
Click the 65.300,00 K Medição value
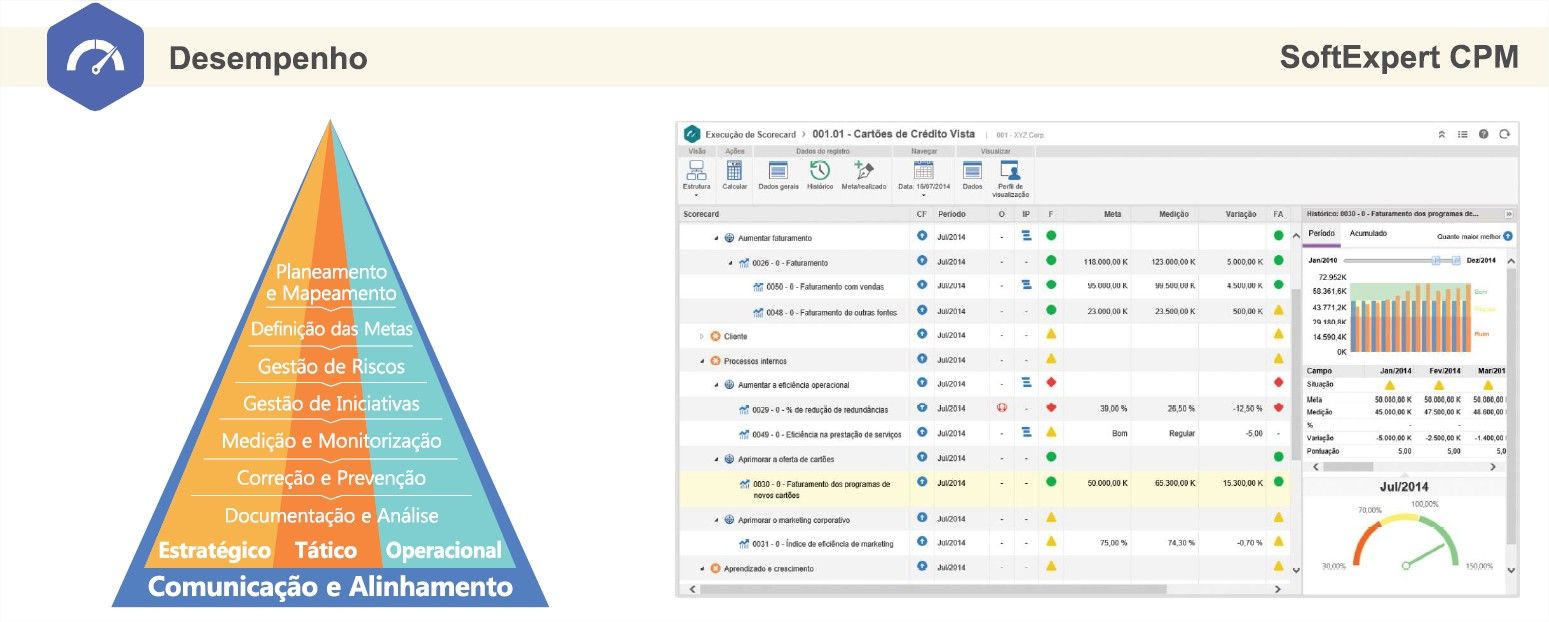pyautogui.click(x=1172, y=483)
